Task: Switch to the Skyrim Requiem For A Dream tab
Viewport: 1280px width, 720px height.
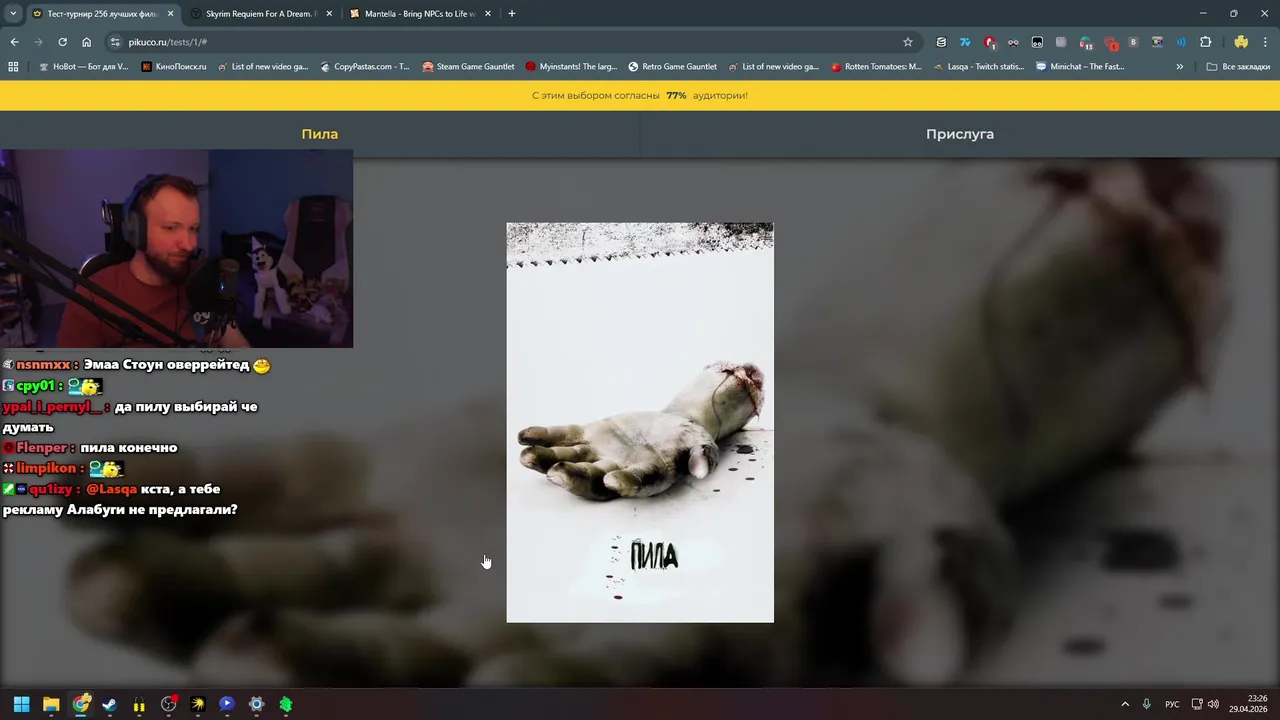Action: tap(262, 14)
